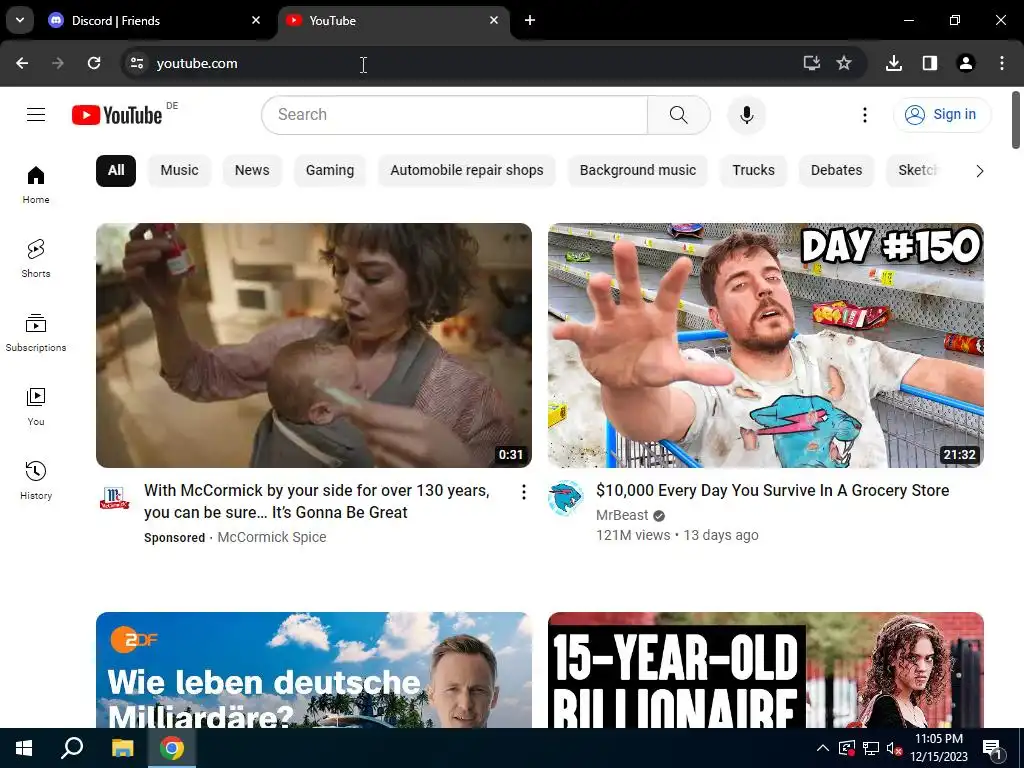This screenshot has width=1024, height=768.
Task: Select the All filter chip
Action: pos(116,170)
